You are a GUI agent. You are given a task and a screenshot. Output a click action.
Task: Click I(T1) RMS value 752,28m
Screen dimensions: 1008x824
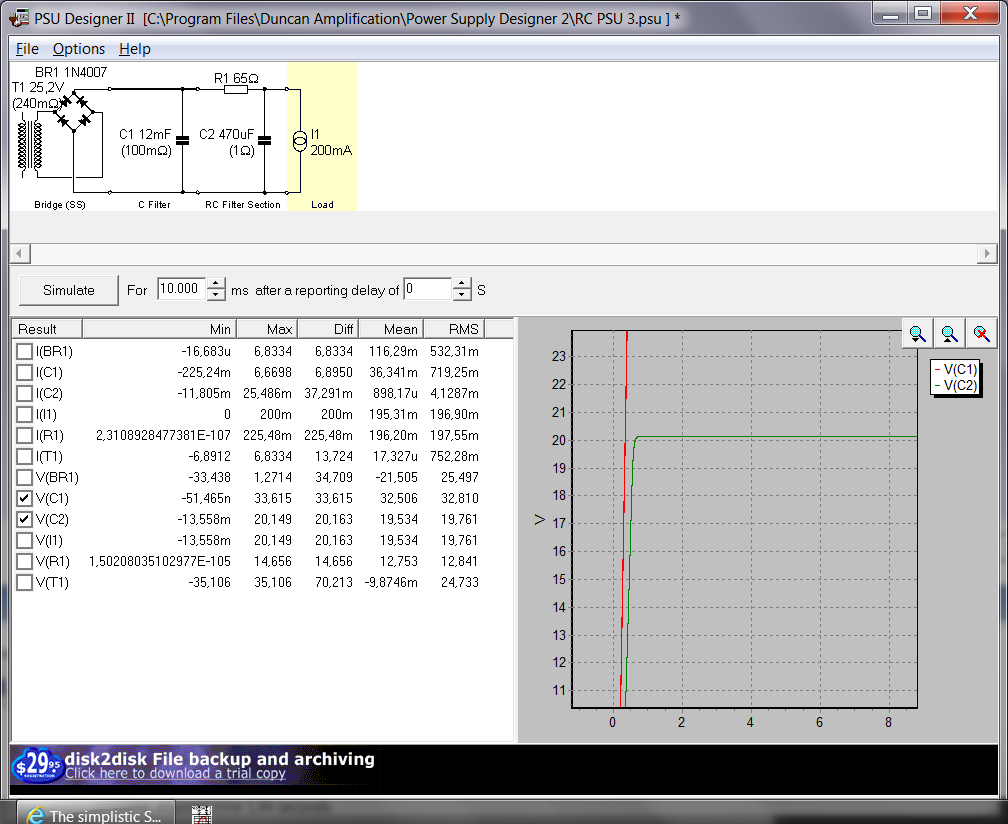(x=454, y=456)
